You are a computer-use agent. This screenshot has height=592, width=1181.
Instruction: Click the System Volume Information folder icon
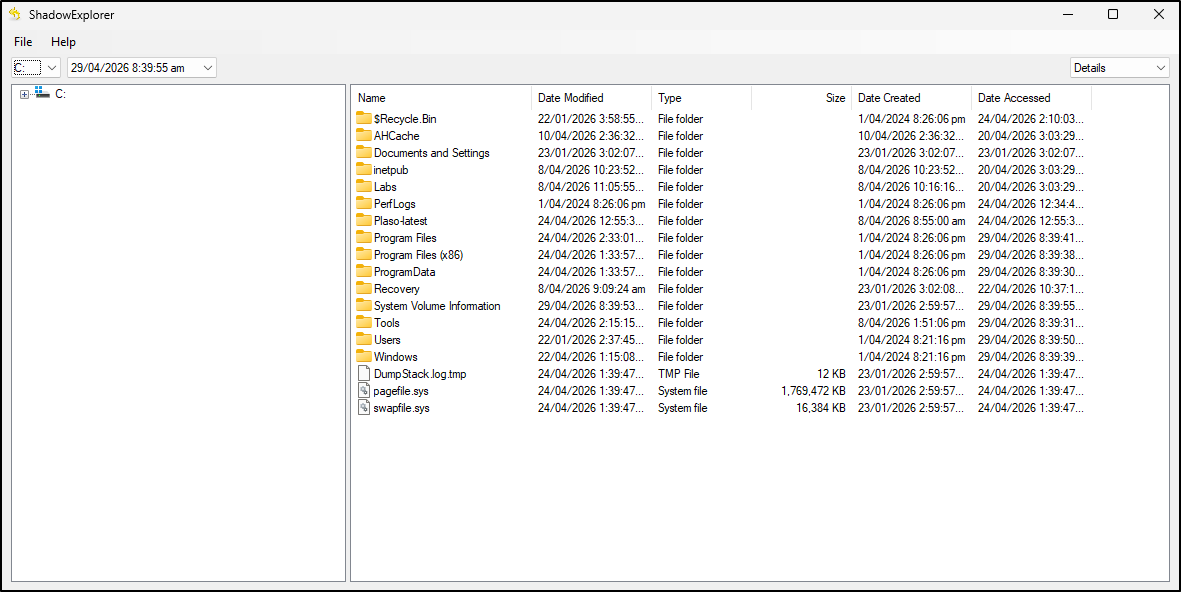[x=364, y=306]
